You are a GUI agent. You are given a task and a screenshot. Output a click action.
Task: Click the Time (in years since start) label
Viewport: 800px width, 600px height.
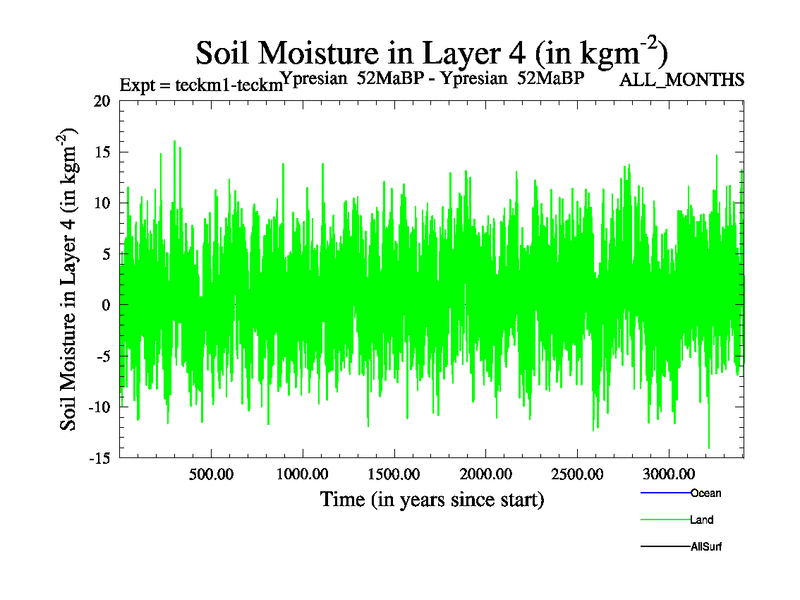pyautogui.click(x=432, y=499)
